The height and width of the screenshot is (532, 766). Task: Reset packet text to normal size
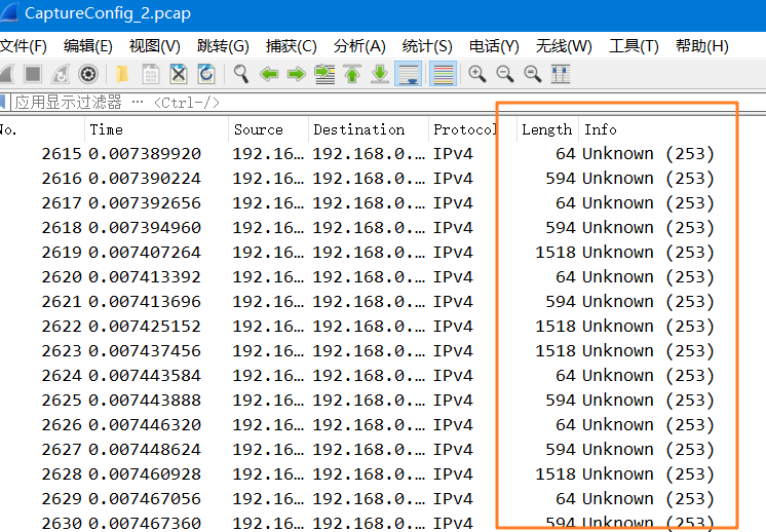pyautogui.click(x=533, y=74)
